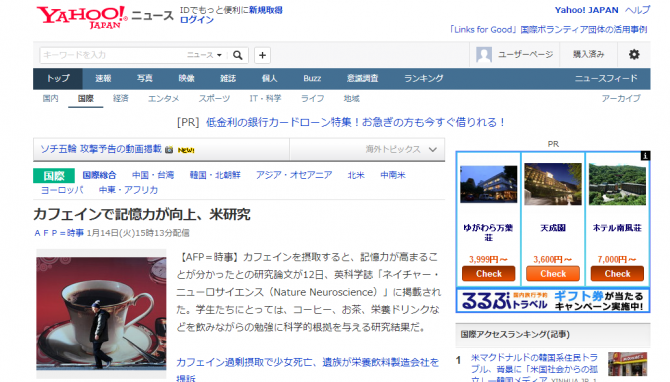Select the 映像 tab
Viewport: 670px width, 382px height.
click(x=186, y=78)
